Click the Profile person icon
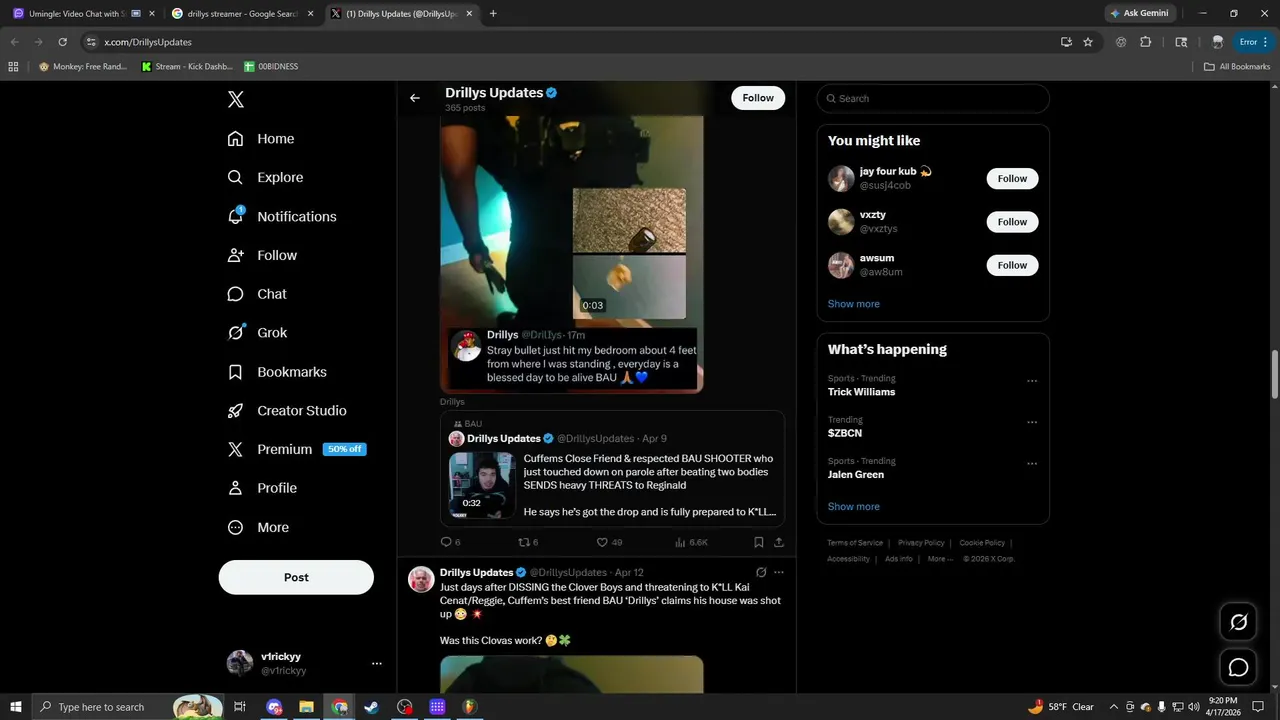The height and width of the screenshot is (720, 1280). [236, 488]
